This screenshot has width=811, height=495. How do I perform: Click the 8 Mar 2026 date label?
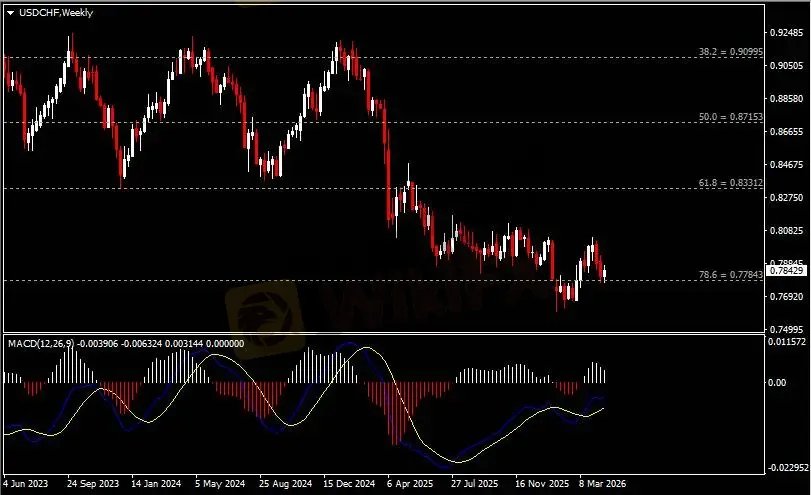[604, 483]
